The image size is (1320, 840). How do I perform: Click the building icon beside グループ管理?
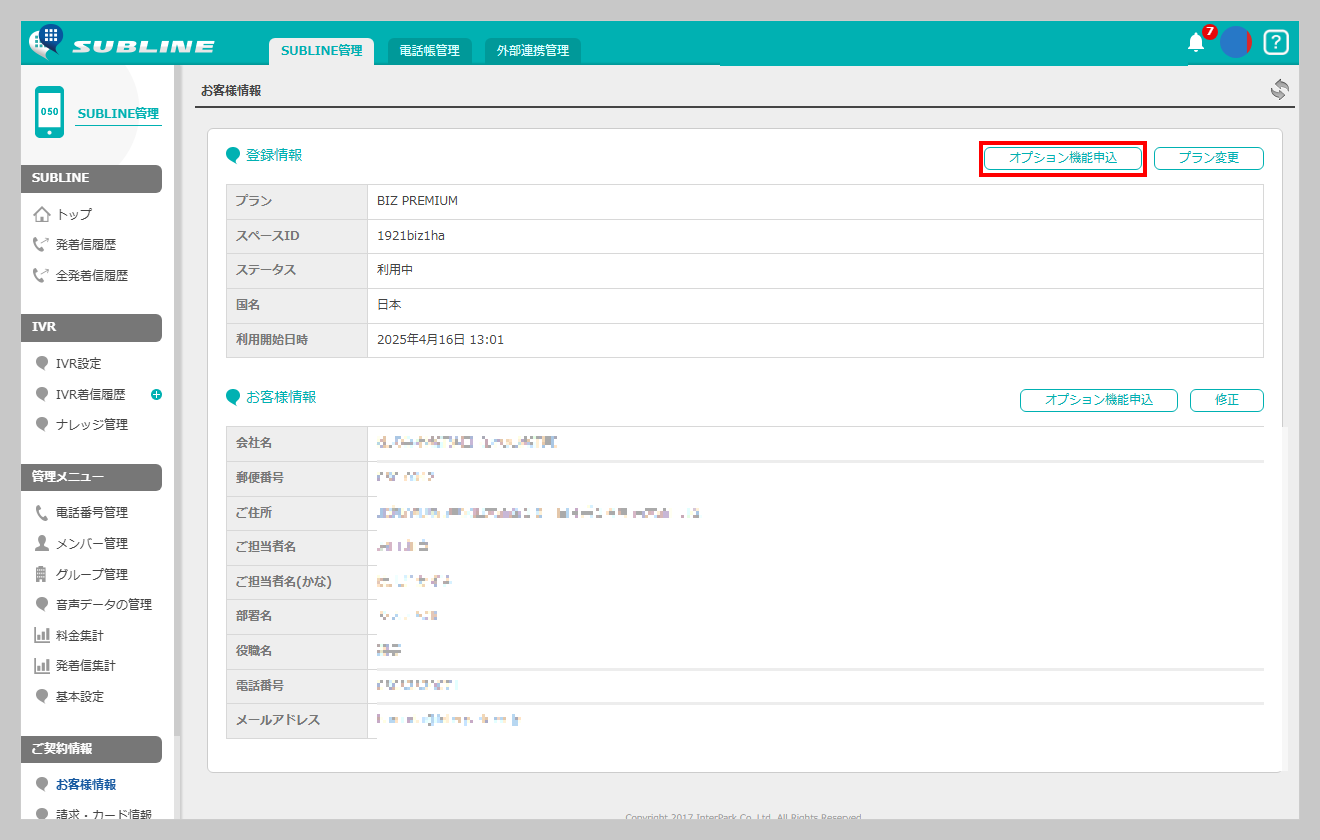click(42, 574)
